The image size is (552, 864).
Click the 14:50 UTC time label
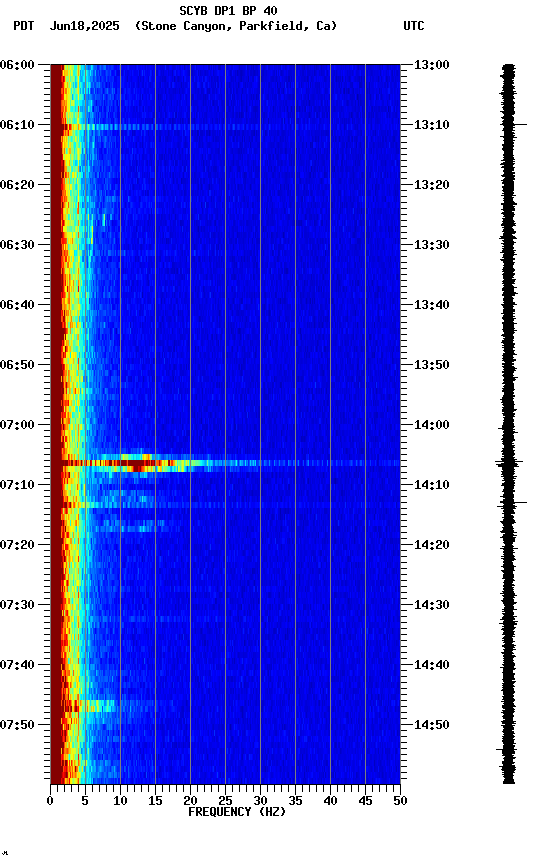(431, 725)
